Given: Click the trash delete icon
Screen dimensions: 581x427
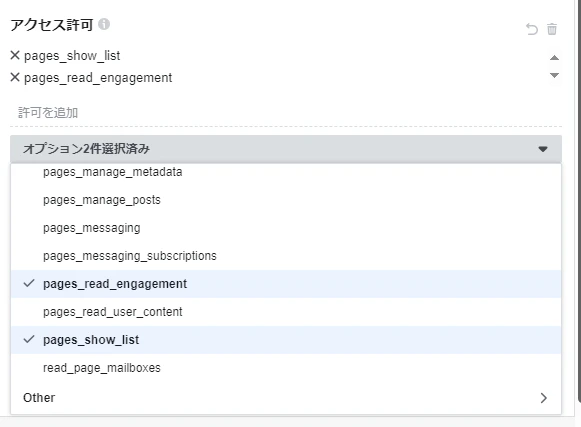Looking at the screenshot, I should pyautogui.click(x=552, y=29).
